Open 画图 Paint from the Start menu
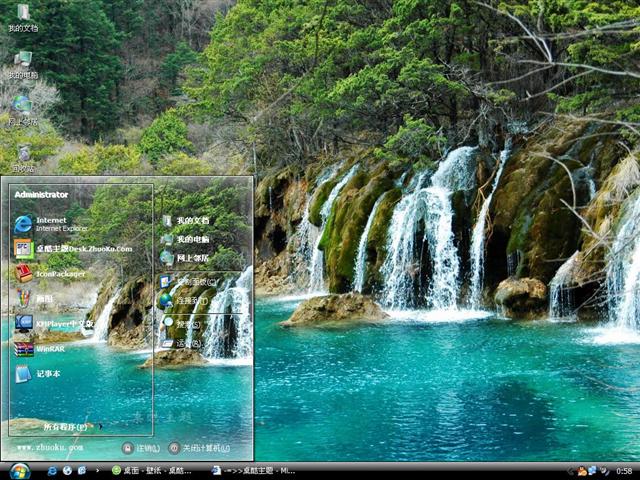This screenshot has width=640, height=480. (33, 299)
